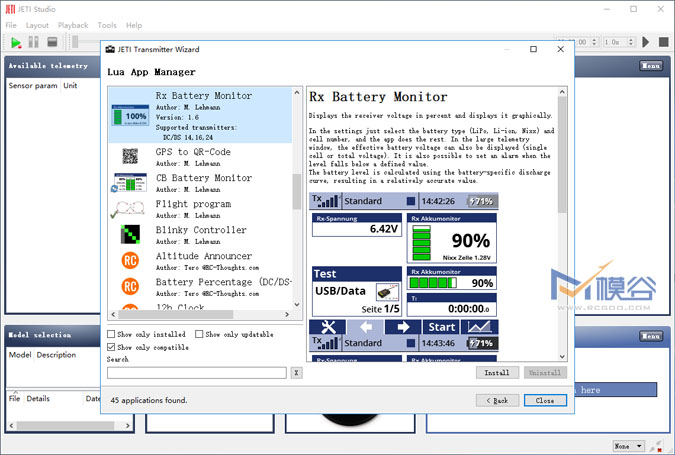Click the Description column header in Model selection
Screen dimensions: 675x455
pyautogui.click(x=56, y=355)
